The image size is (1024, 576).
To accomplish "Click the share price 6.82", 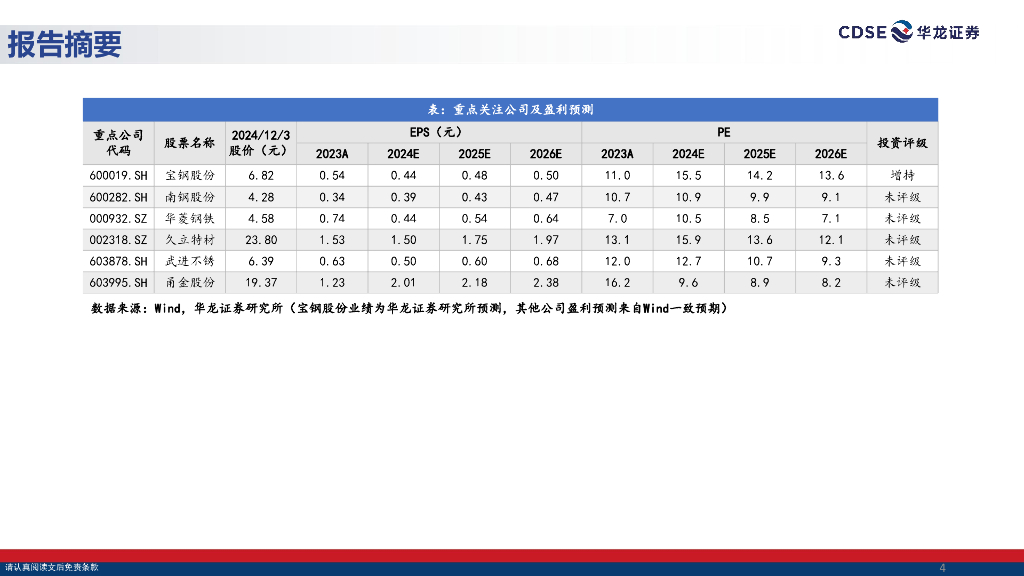I will [x=261, y=176].
